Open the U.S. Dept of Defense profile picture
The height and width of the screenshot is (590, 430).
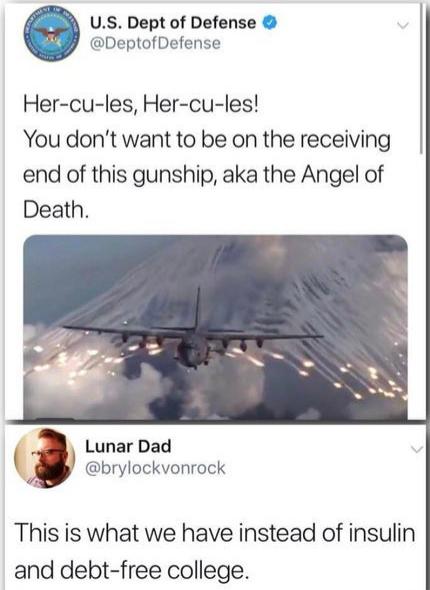pyautogui.click(x=52, y=34)
